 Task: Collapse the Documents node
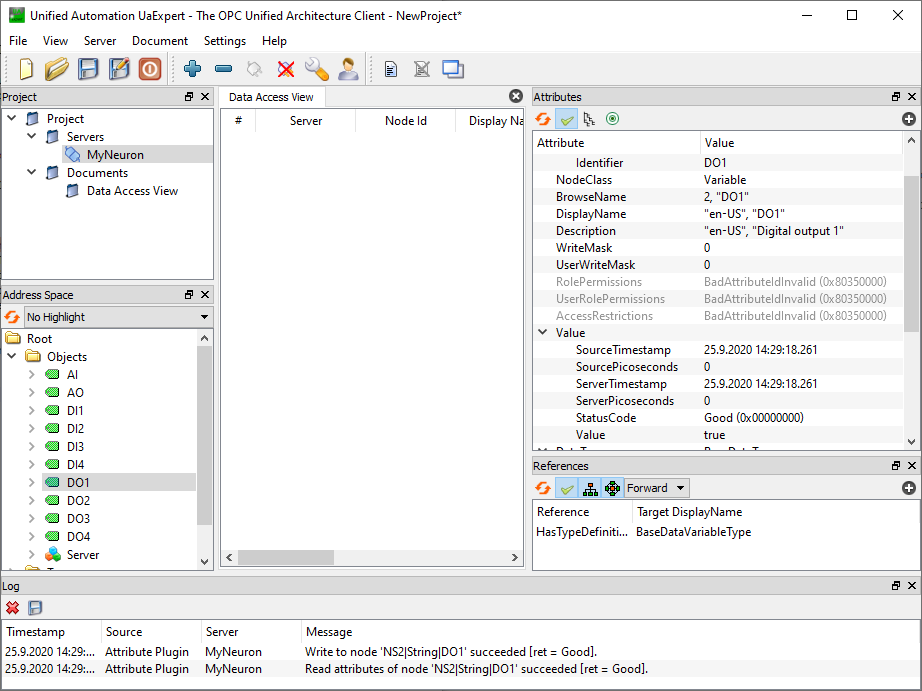pos(32,172)
